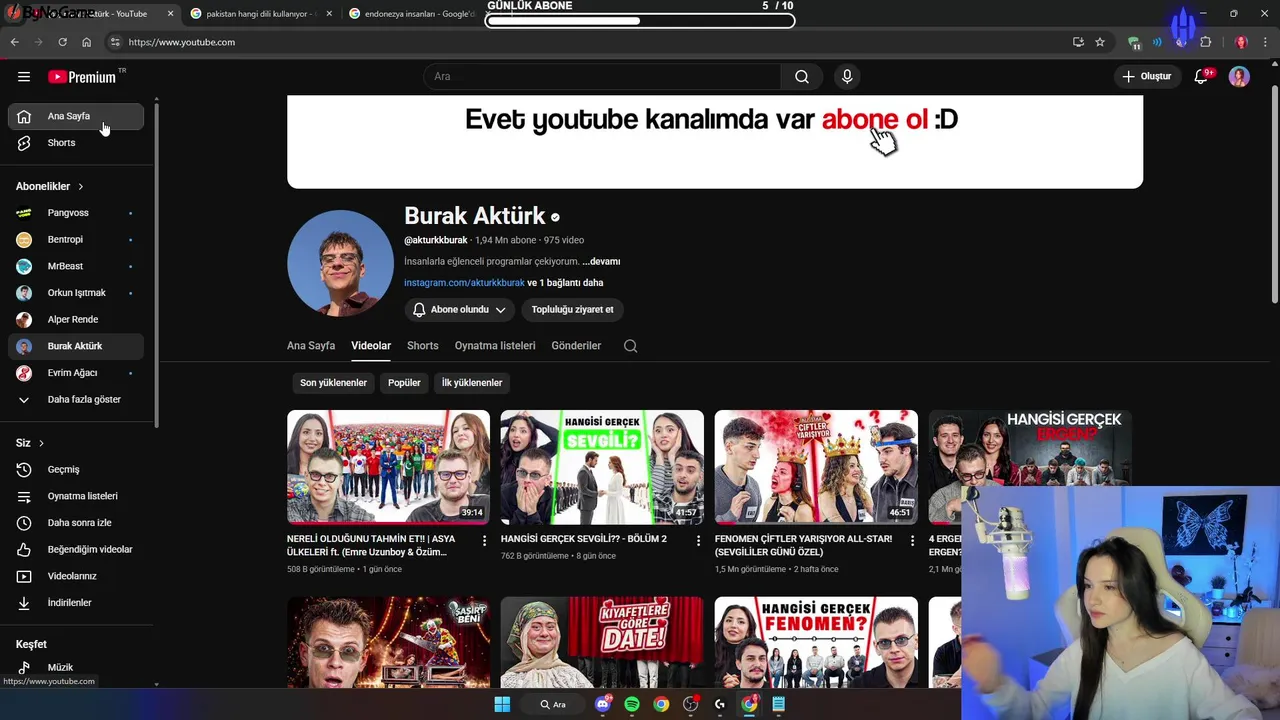The image size is (1280, 720).
Task: Open the Gönderiler tab
Action: 576,346
